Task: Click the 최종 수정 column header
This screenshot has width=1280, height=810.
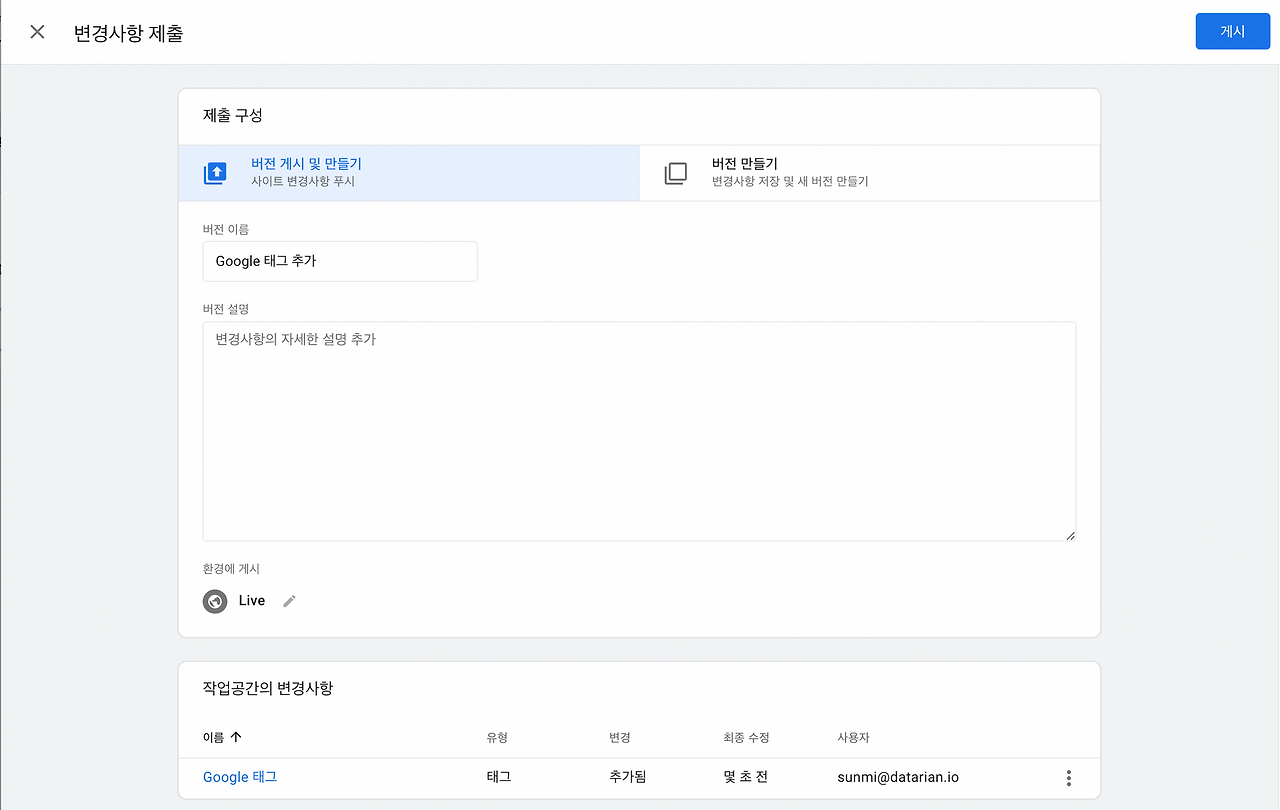Action: pyautogui.click(x=746, y=737)
